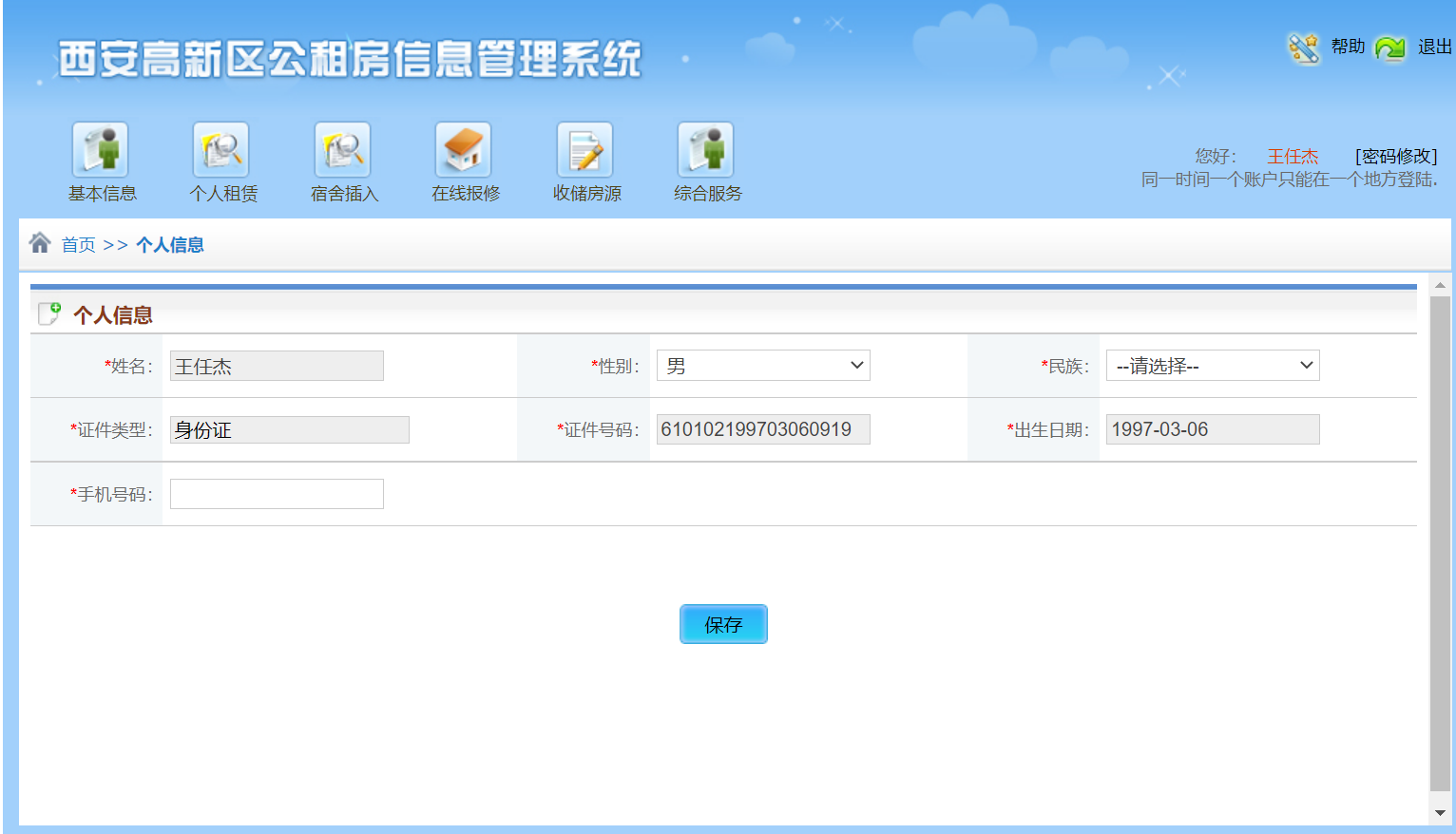Image resolution: width=1456 pixels, height=834 pixels.
Task: Click the 手机号码 input field
Action: [277, 494]
